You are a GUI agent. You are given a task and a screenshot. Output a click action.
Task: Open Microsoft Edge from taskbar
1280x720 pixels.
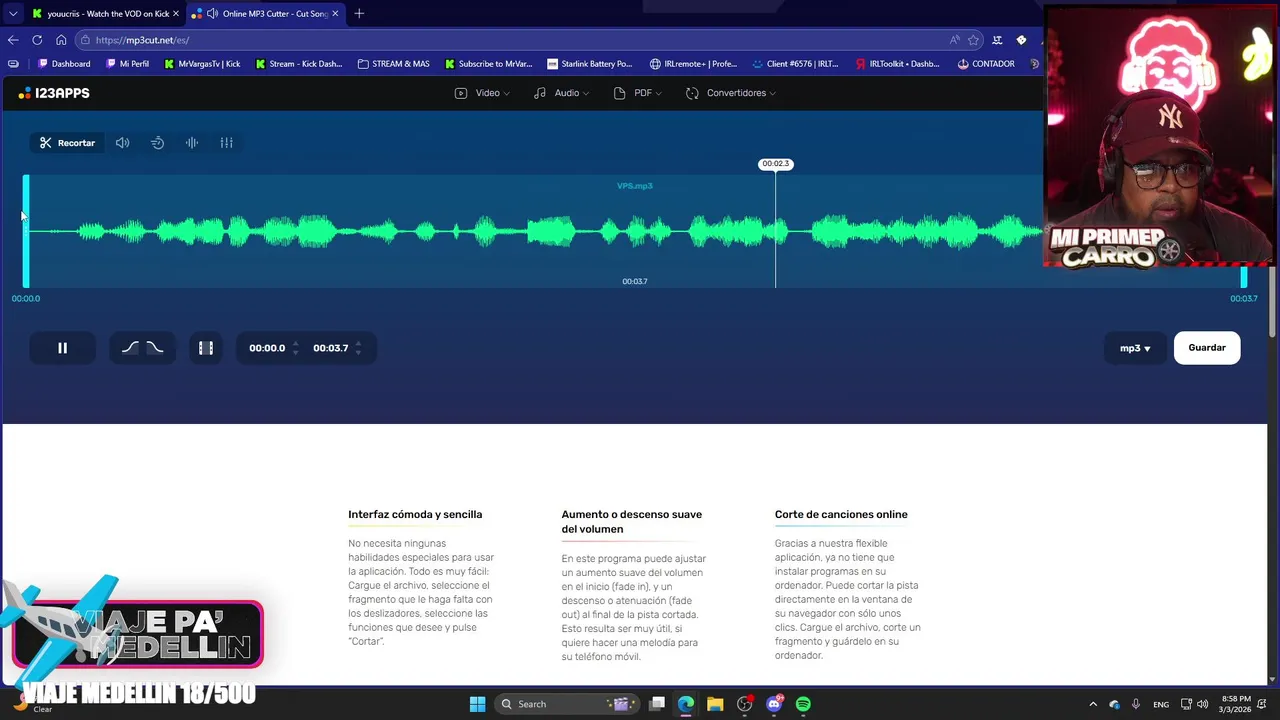tap(686, 704)
